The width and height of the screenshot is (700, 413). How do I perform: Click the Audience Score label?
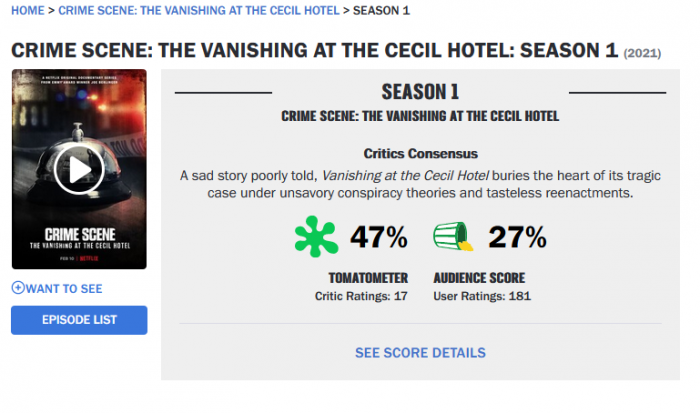click(x=479, y=278)
